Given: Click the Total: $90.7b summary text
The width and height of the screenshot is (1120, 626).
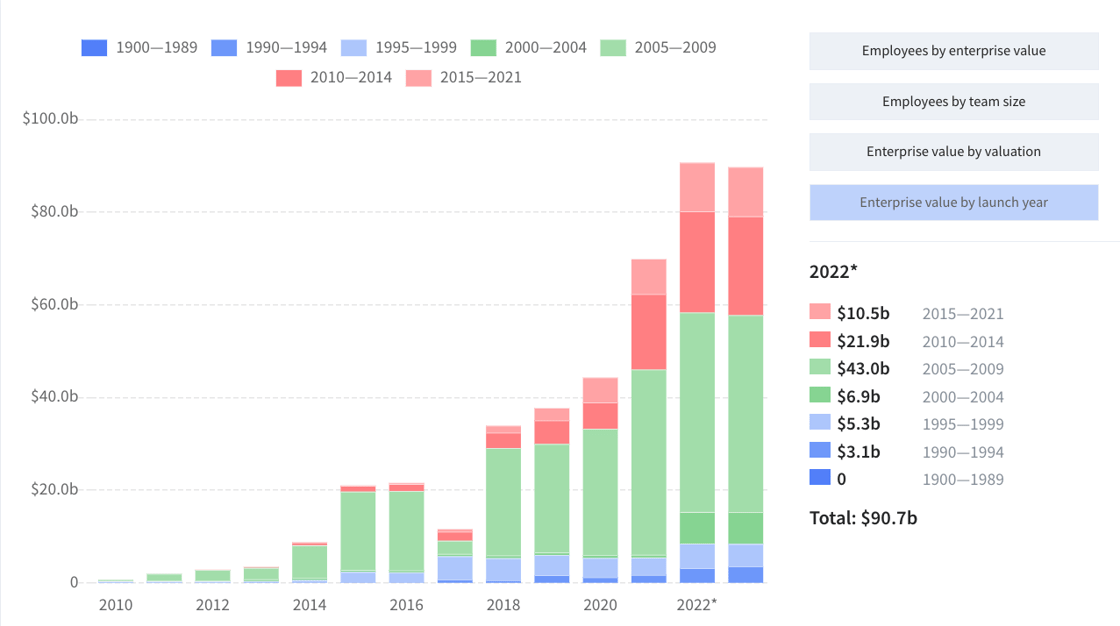Looking at the screenshot, I should pyautogui.click(x=863, y=518).
